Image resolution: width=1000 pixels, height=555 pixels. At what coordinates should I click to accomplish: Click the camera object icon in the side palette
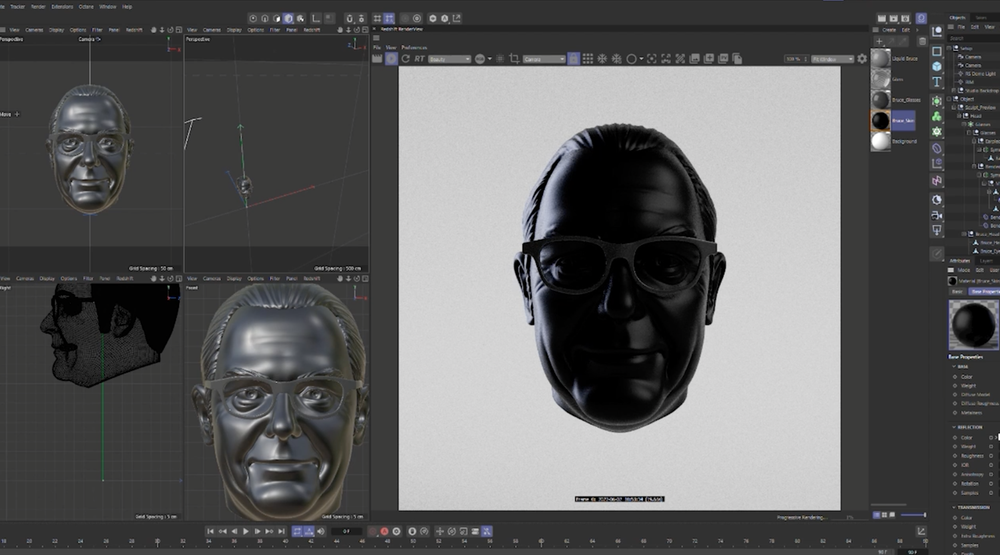coord(937,215)
